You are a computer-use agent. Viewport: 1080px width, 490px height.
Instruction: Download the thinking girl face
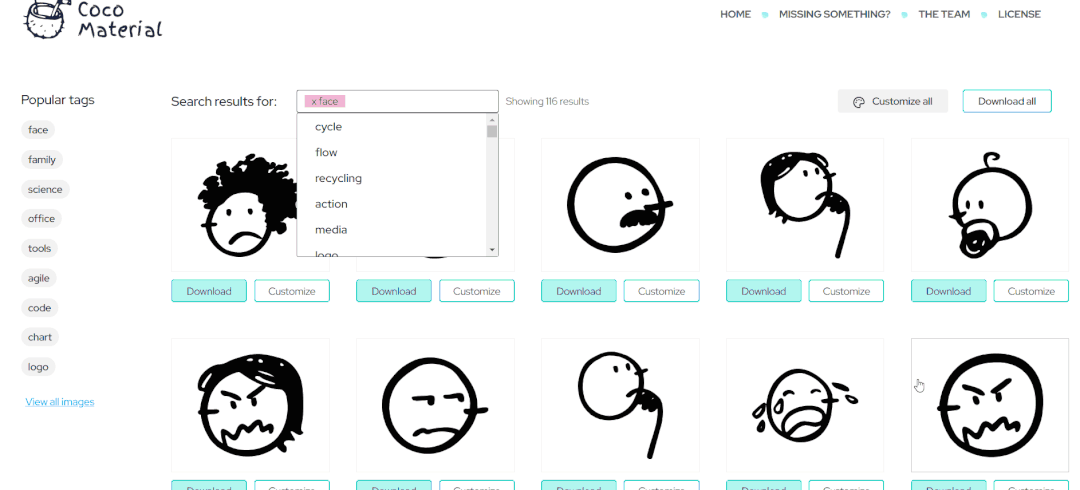coord(764,291)
